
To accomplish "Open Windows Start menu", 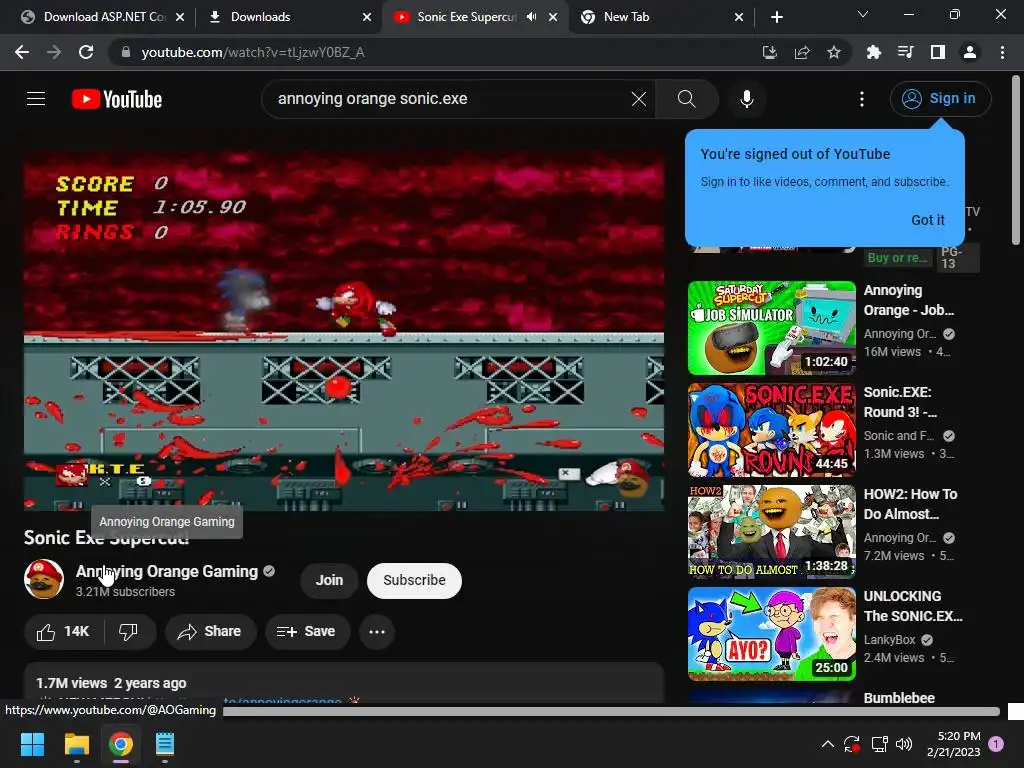I will [x=32, y=744].
